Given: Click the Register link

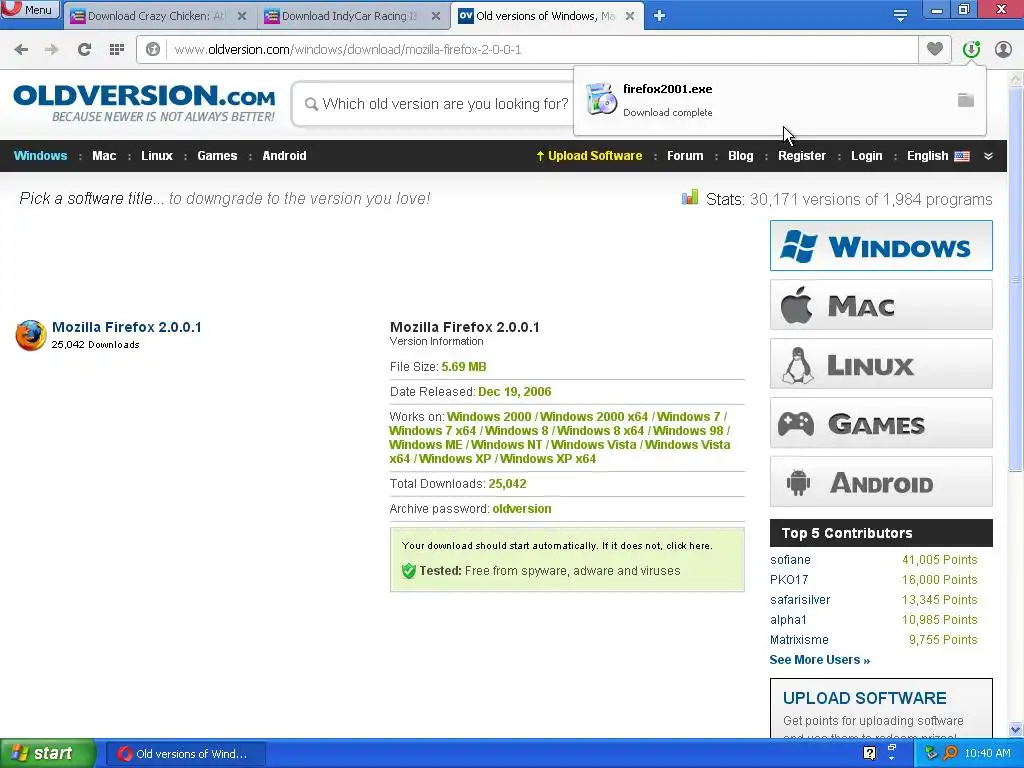Looking at the screenshot, I should click(801, 156).
